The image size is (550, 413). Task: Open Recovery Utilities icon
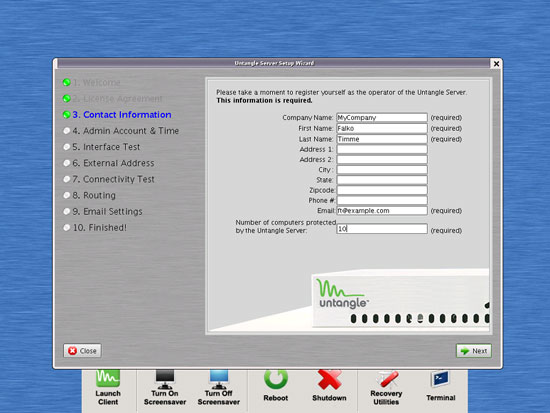(386, 380)
